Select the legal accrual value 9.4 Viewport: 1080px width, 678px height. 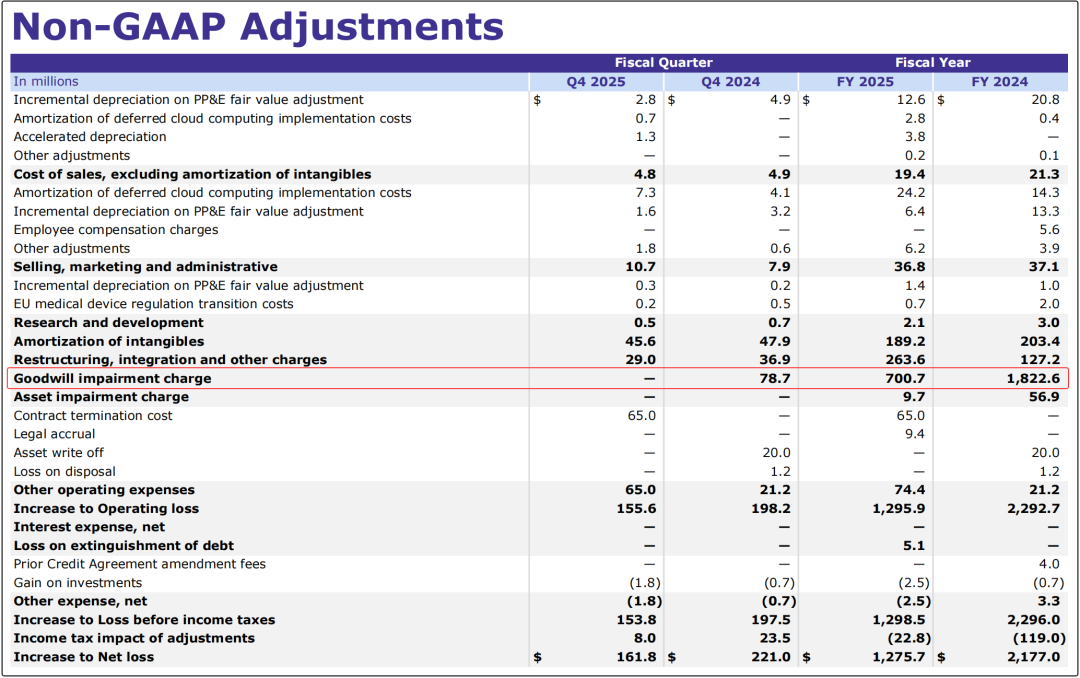coord(915,434)
